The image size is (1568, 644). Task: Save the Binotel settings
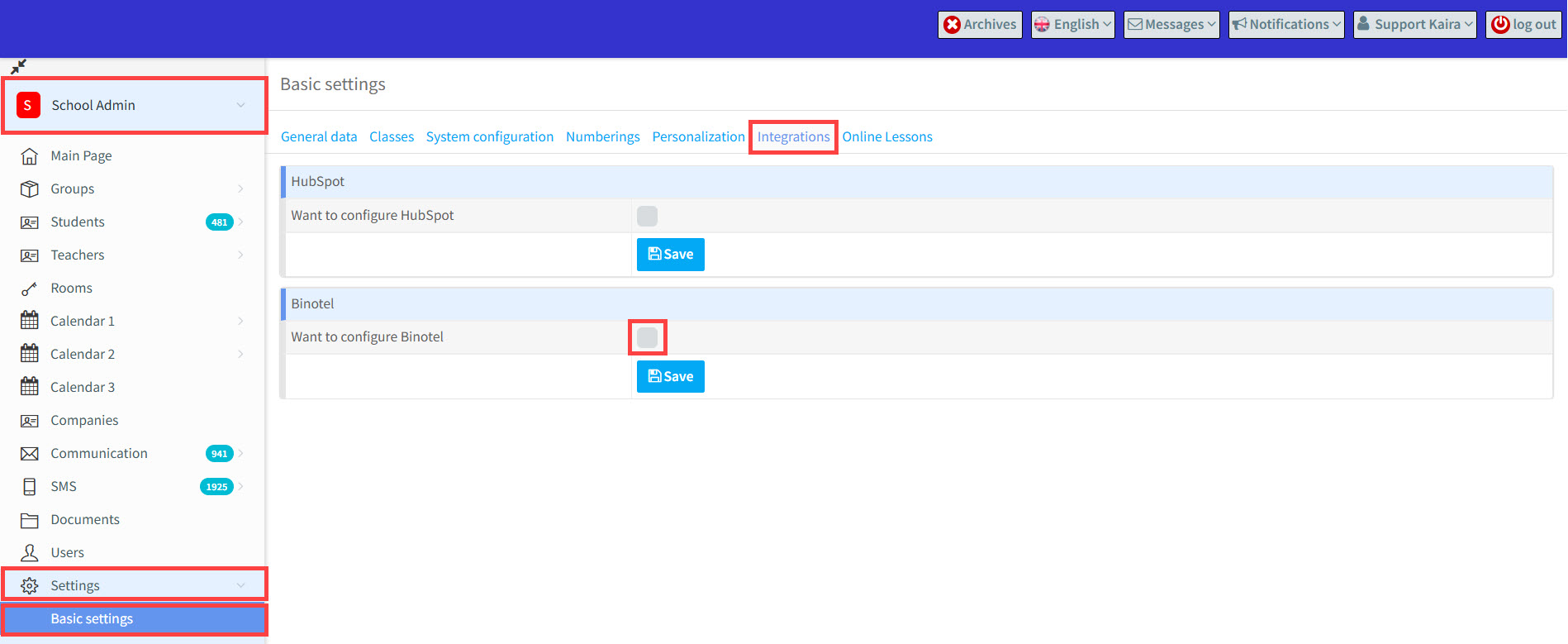click(671, 377)
